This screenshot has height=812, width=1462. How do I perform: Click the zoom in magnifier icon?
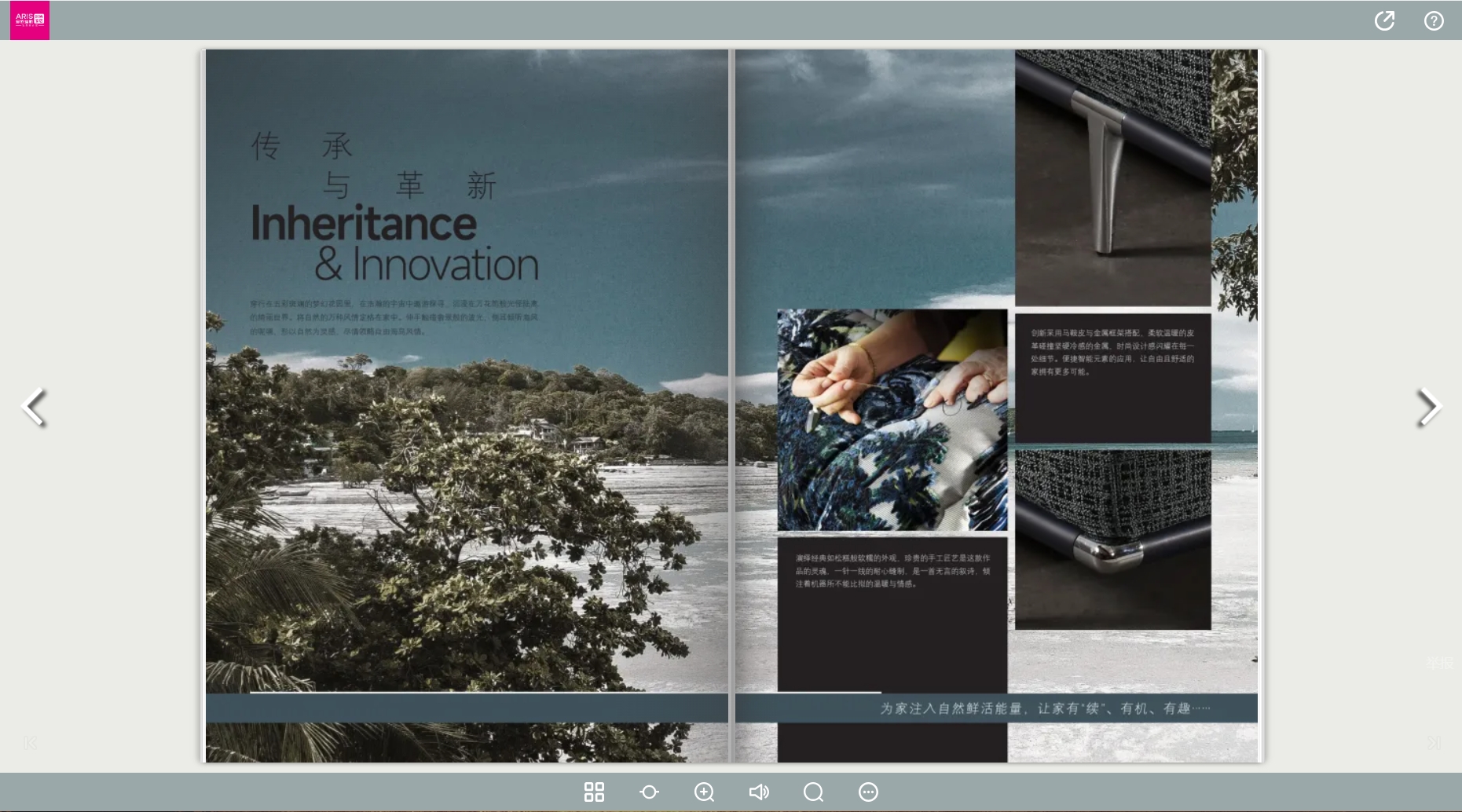[704, 792]
